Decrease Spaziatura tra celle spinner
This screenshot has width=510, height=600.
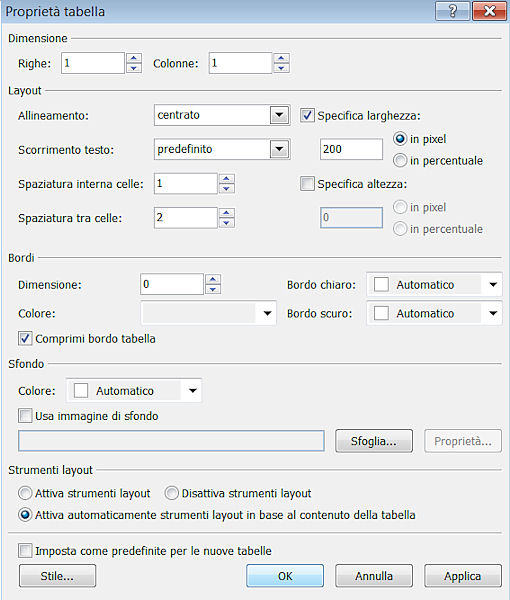226,223
